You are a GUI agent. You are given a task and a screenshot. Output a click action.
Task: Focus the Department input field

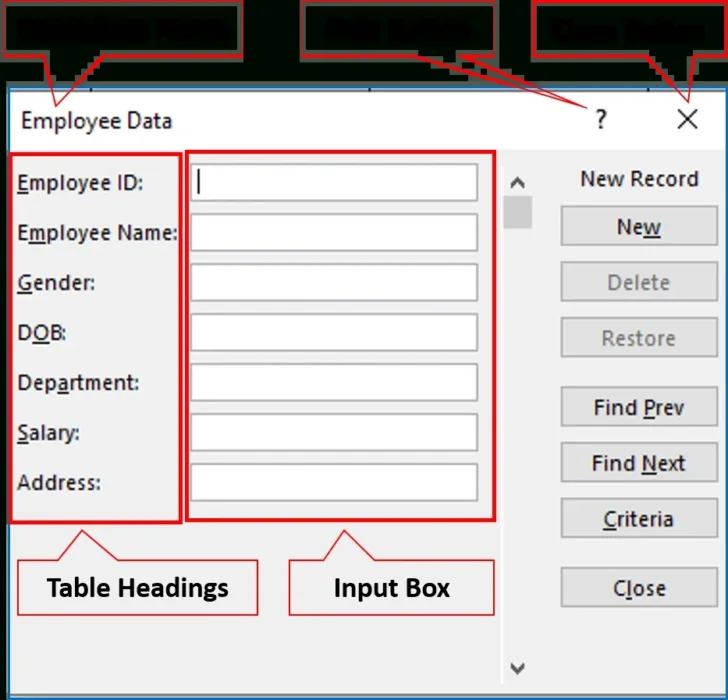point(334,382)
